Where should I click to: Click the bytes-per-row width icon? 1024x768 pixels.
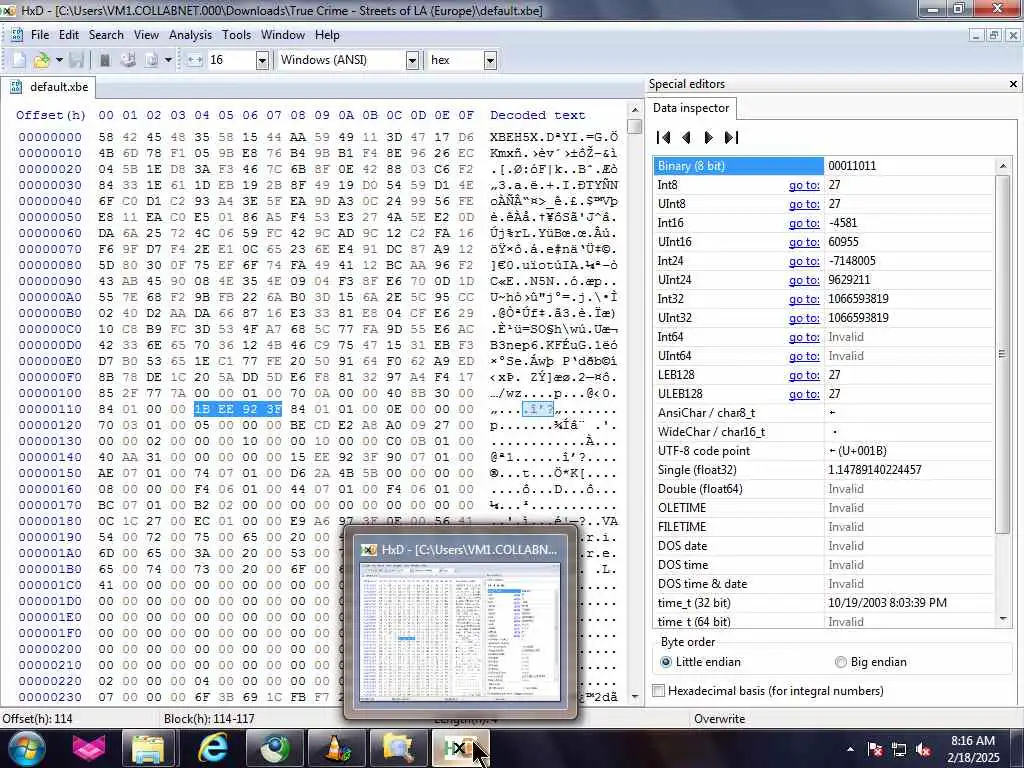(x=195, y=60)
